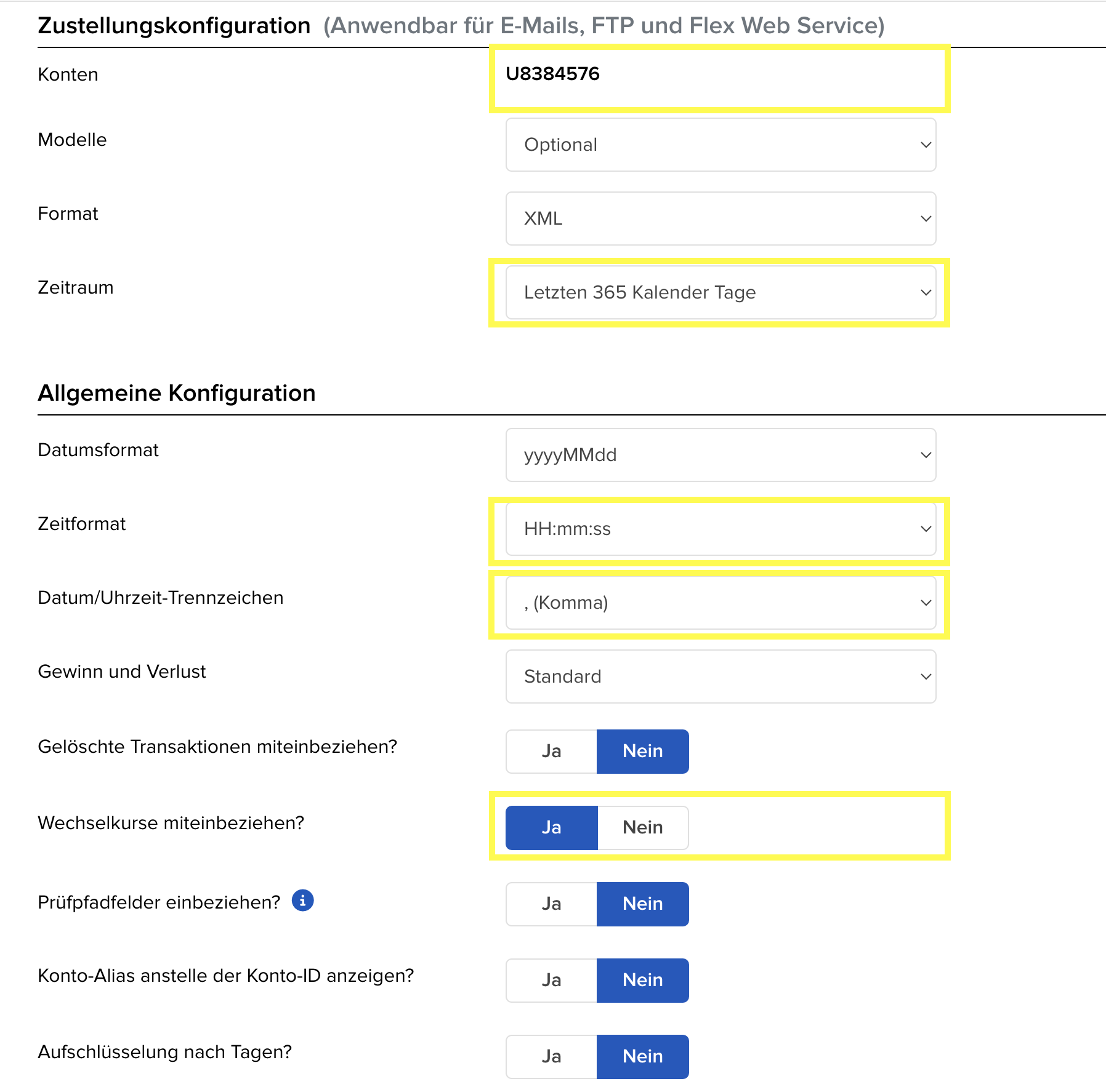Click the account ID U8384576
1106x1092 pixels.
pyautogui.click(x=552, y=74)
